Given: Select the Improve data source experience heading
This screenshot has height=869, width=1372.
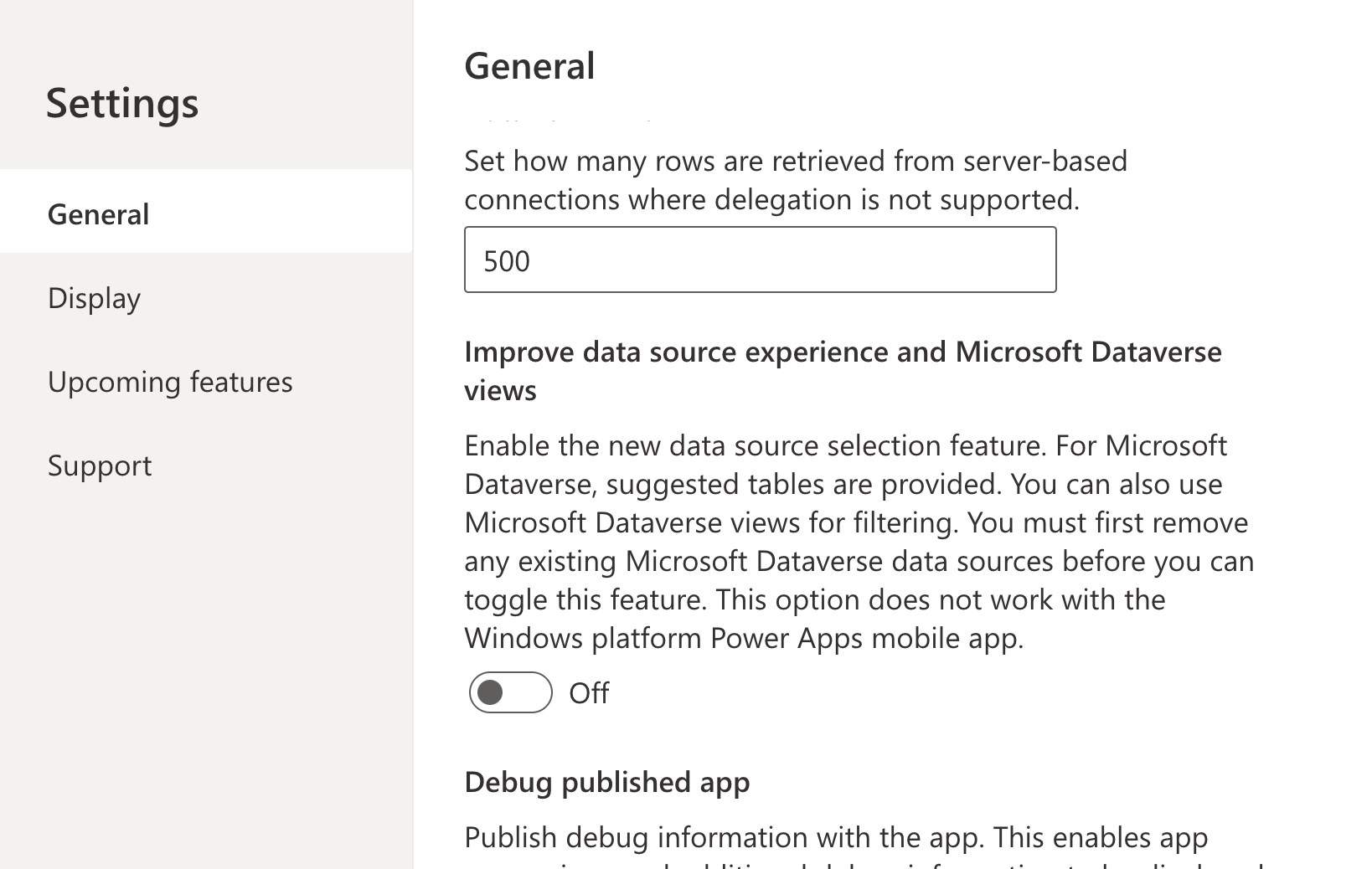Looking at the screenshot, I should 843,371.
